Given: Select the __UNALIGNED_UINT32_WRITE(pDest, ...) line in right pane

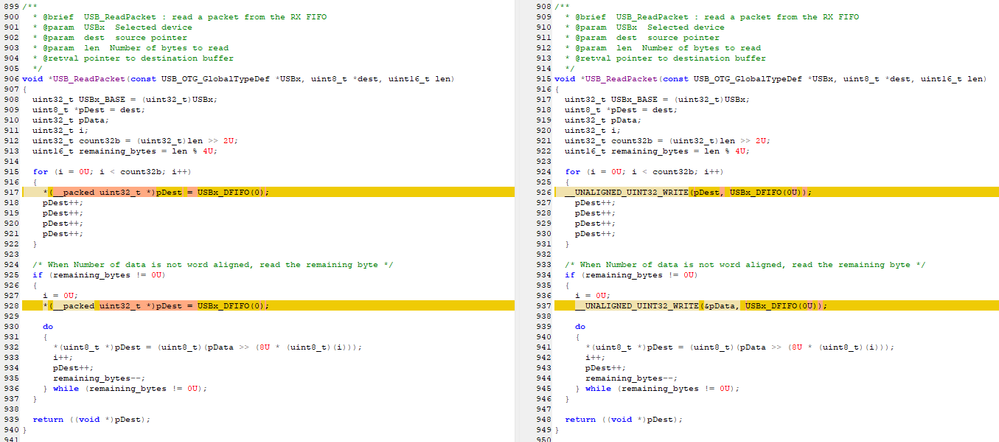Looking at the screenshot, I should pyautogui.click(x=689, y=192).
